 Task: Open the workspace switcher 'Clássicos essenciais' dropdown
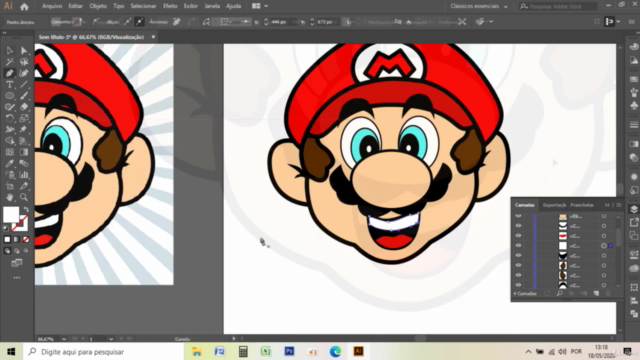[x=479, y=6]
